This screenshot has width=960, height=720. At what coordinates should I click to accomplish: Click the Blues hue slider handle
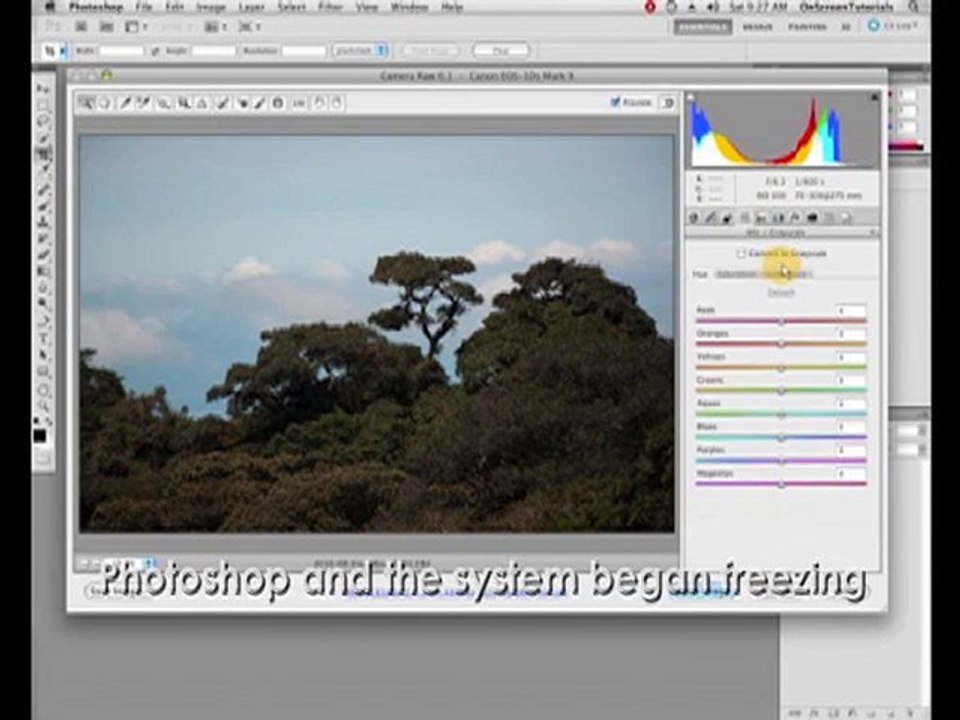[x=781, y=438]
